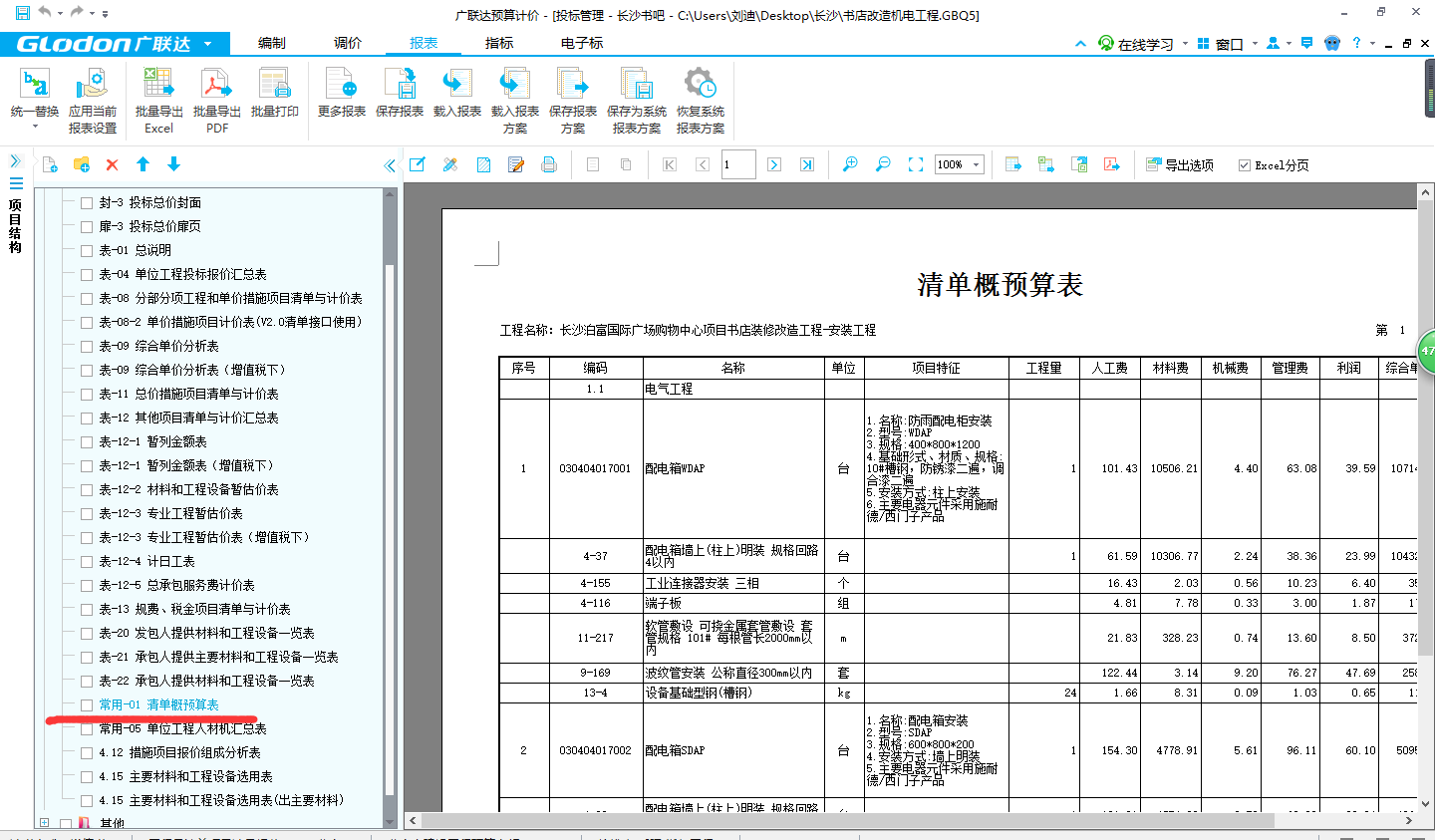Zoom in on the report preview

(850, 164)
